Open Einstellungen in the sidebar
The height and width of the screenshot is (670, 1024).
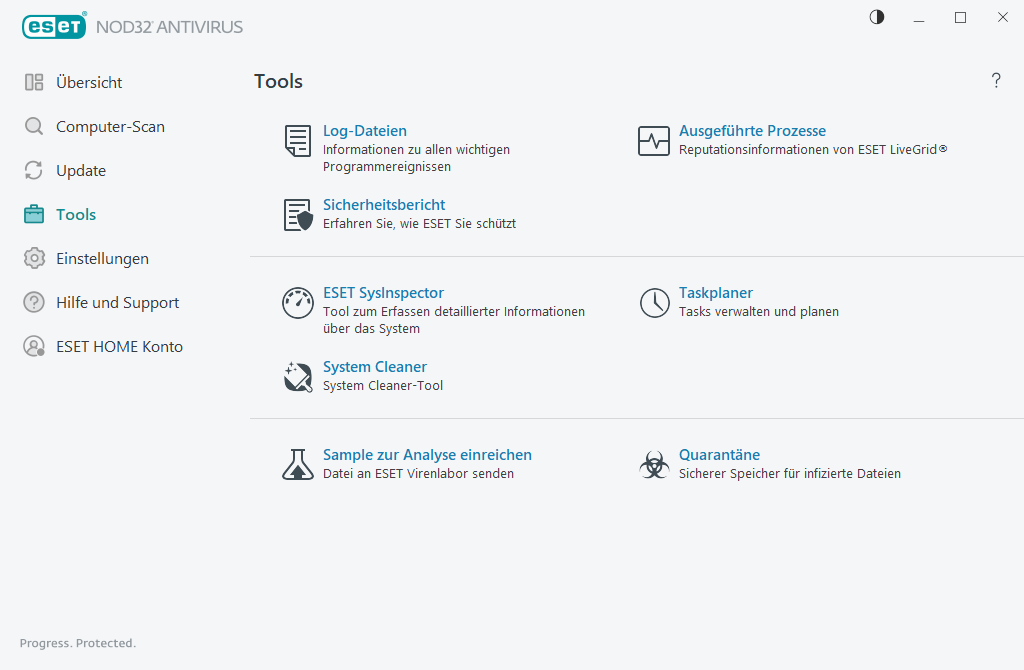click(x=102, y=259)
